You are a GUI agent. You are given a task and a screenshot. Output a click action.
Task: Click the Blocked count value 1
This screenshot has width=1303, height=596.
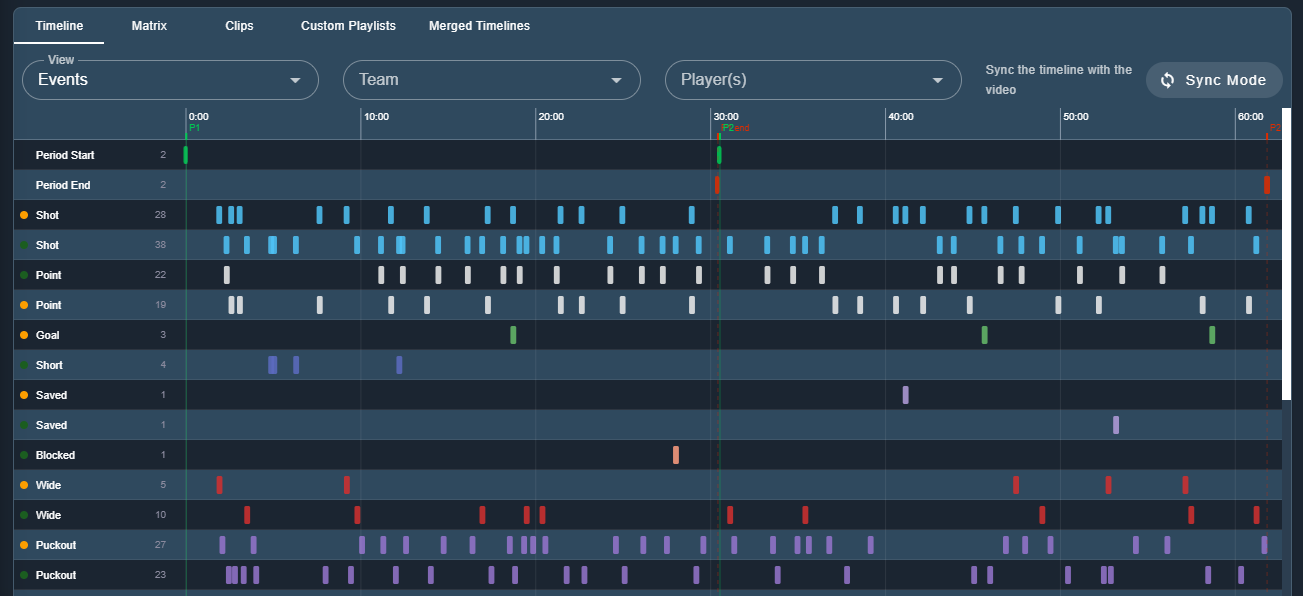tap(163, 455)
